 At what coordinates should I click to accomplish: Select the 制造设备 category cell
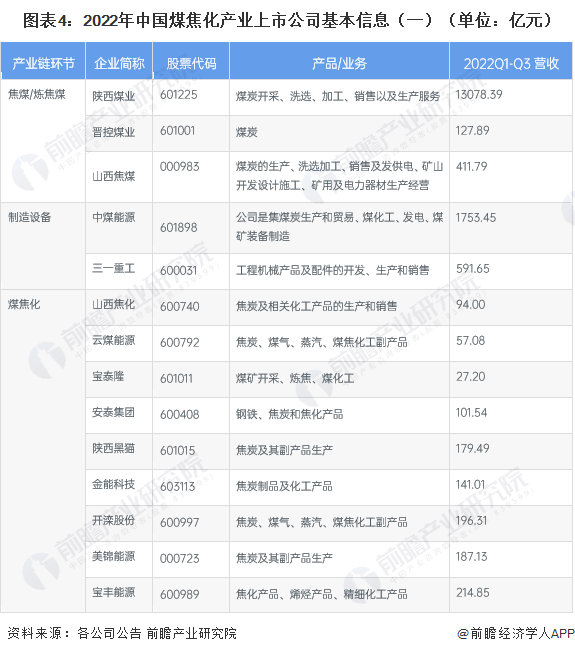[x=43, y=246]
